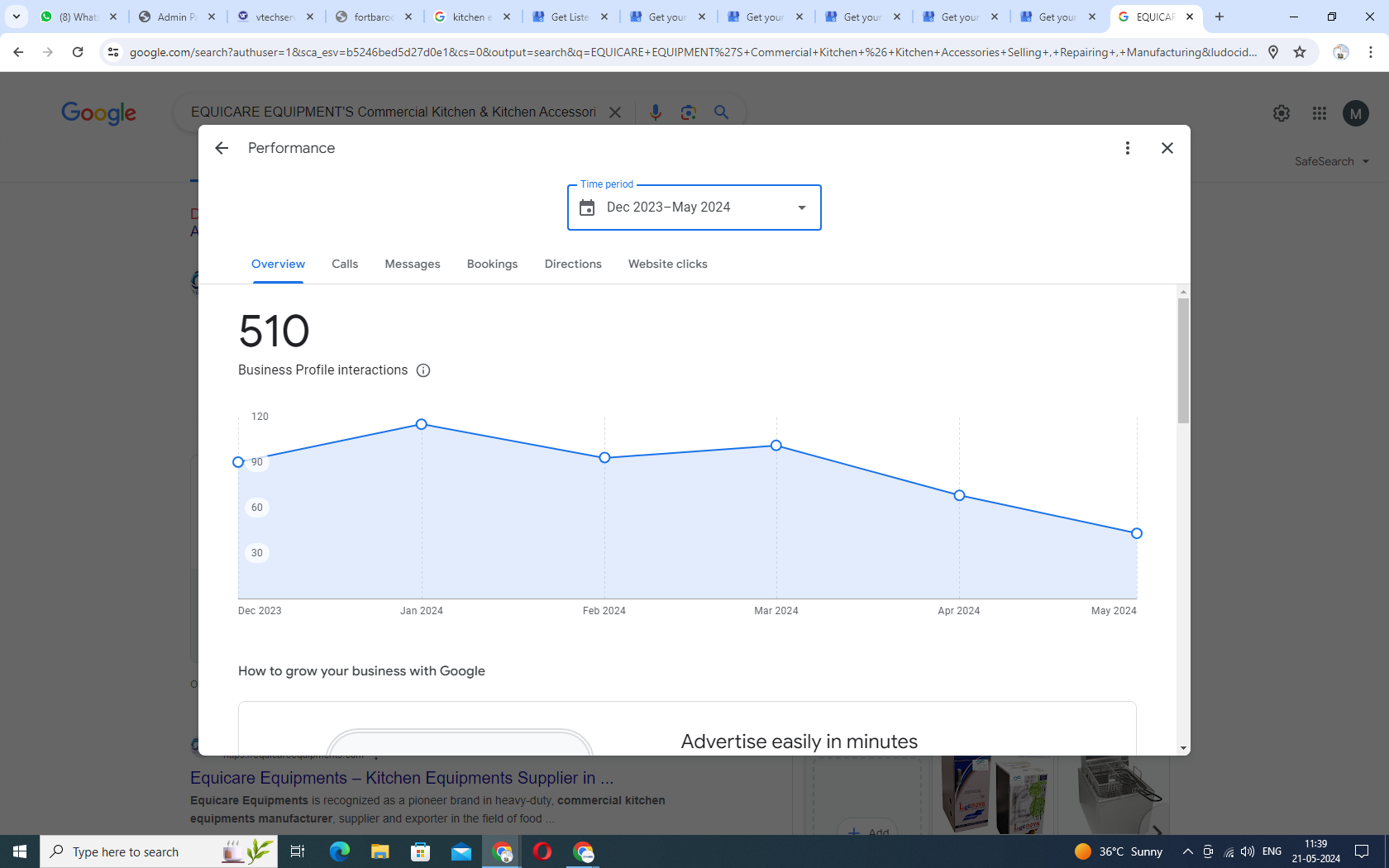Image resolution: width=1389 pixels, height=868 pixels.
Task: Click the taskbar search box
Action: [x=159, y=851]
